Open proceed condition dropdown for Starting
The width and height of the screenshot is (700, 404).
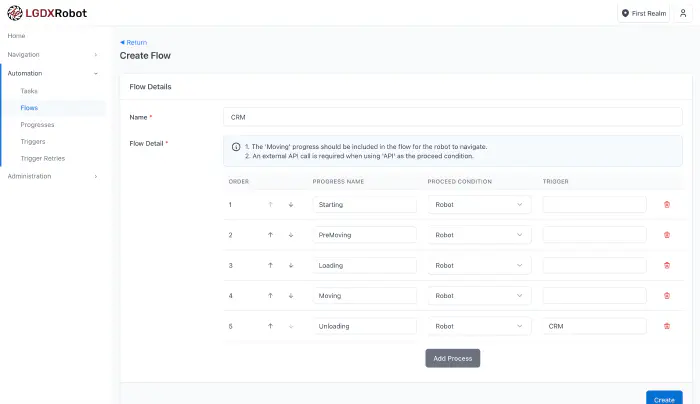click(478, 204)
